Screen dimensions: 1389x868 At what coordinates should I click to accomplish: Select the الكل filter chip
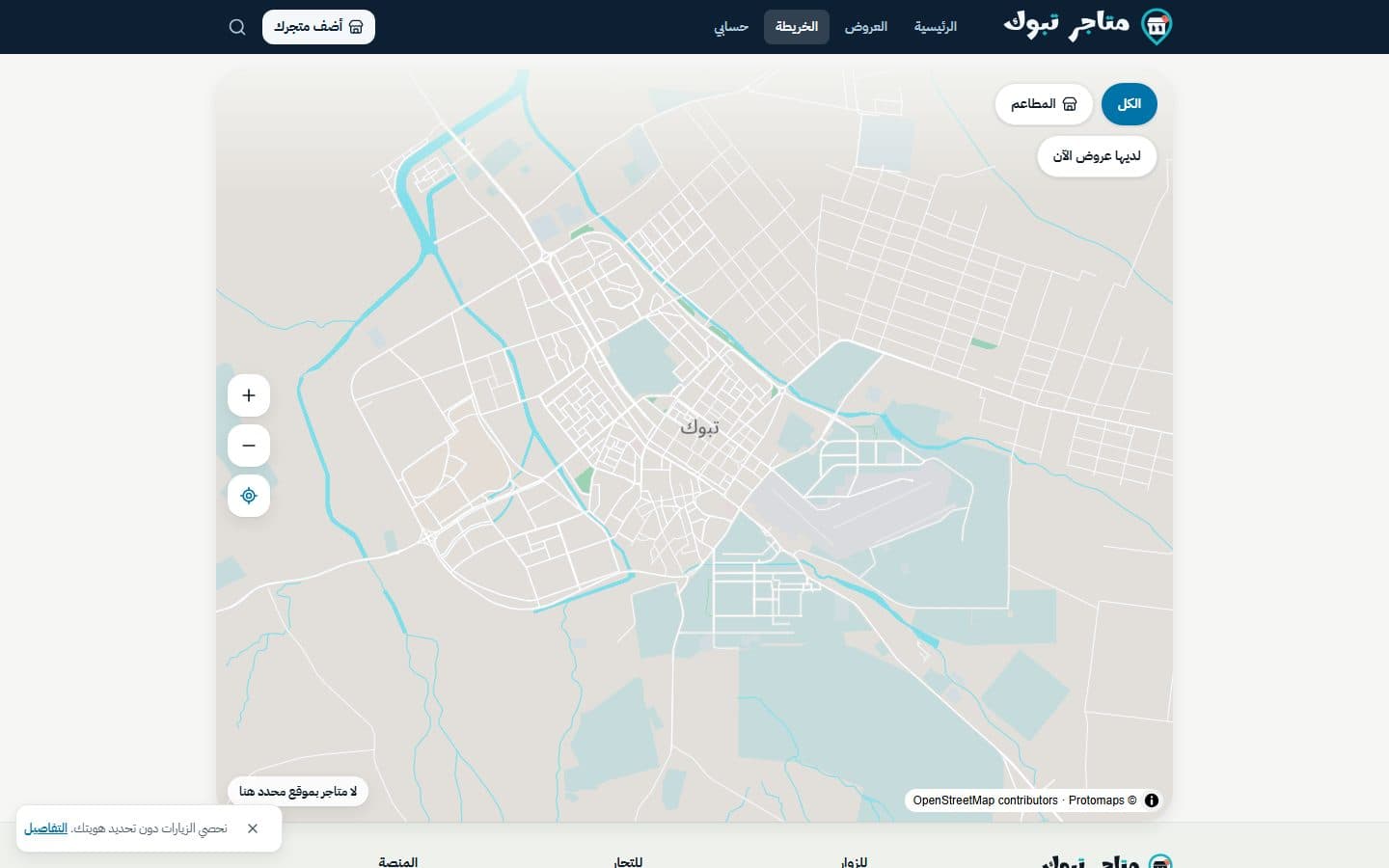pos(1130,104)
